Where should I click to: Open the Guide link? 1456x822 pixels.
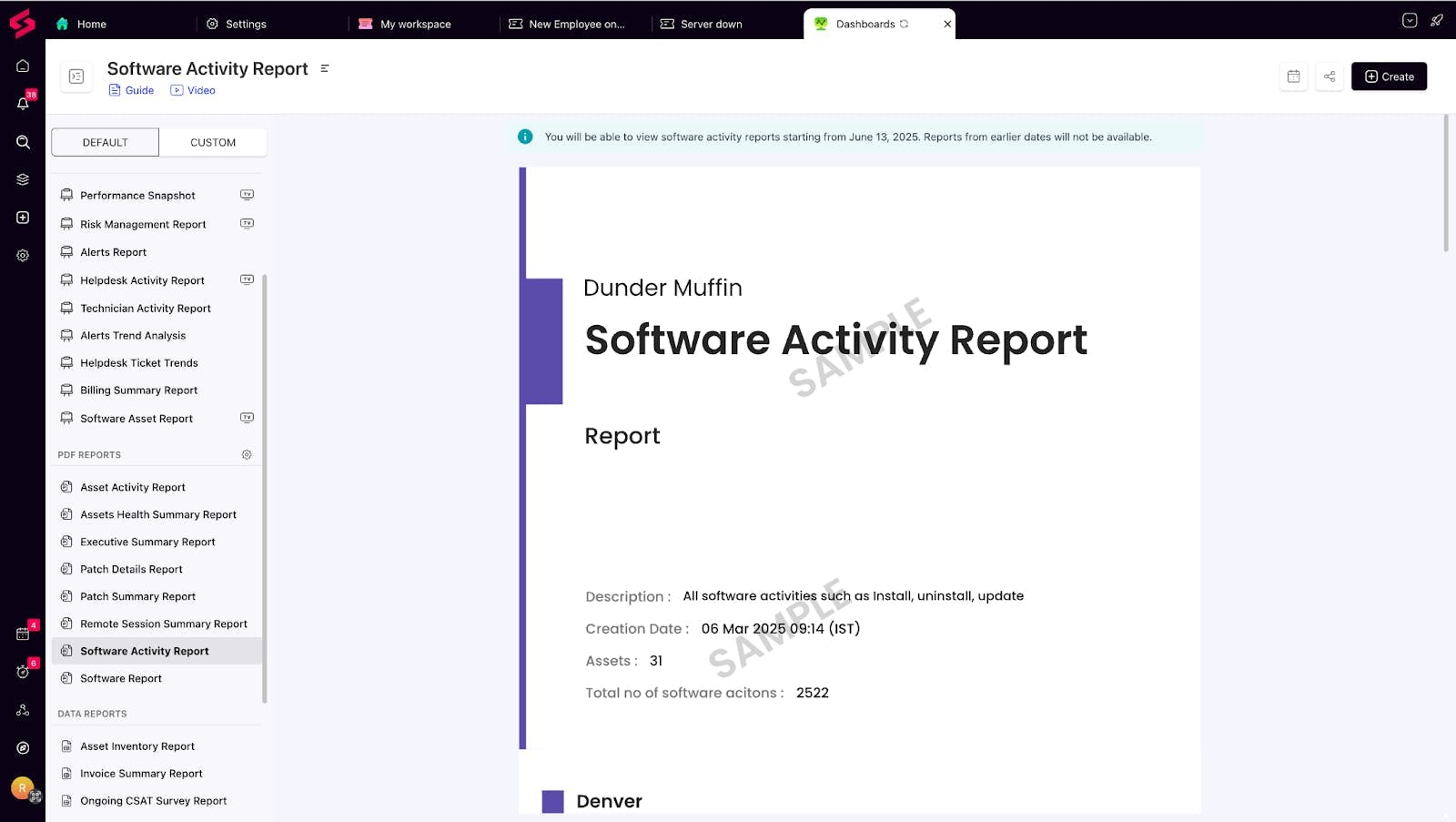pos(132,90)
